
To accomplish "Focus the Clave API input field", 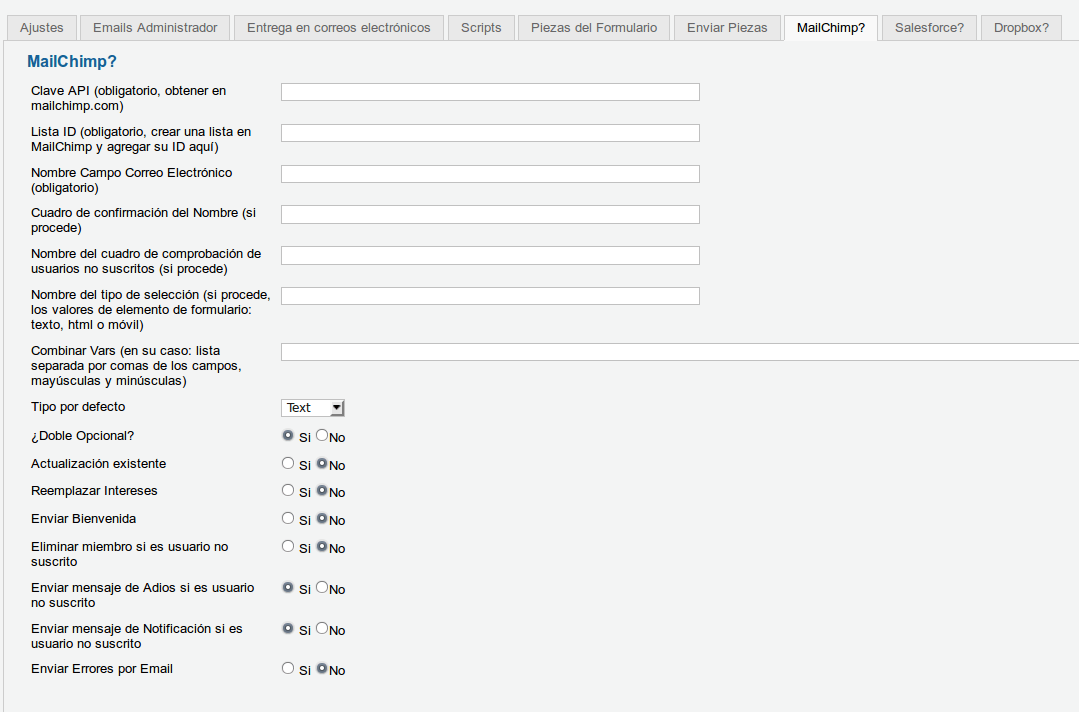I will point(490,92).
